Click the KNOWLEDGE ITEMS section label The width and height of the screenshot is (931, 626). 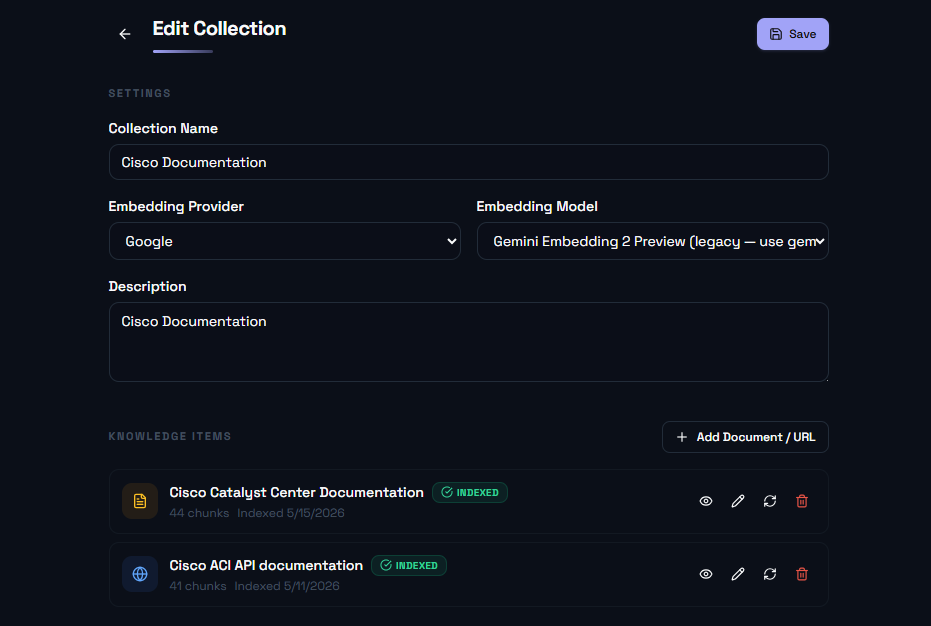coord(170,437)
